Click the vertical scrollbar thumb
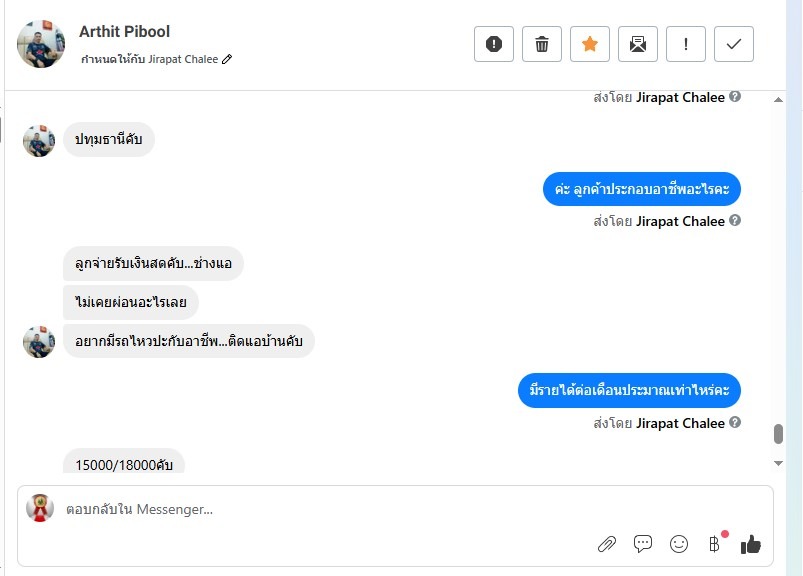Screen dimensions: 803x576 (779, 434)
